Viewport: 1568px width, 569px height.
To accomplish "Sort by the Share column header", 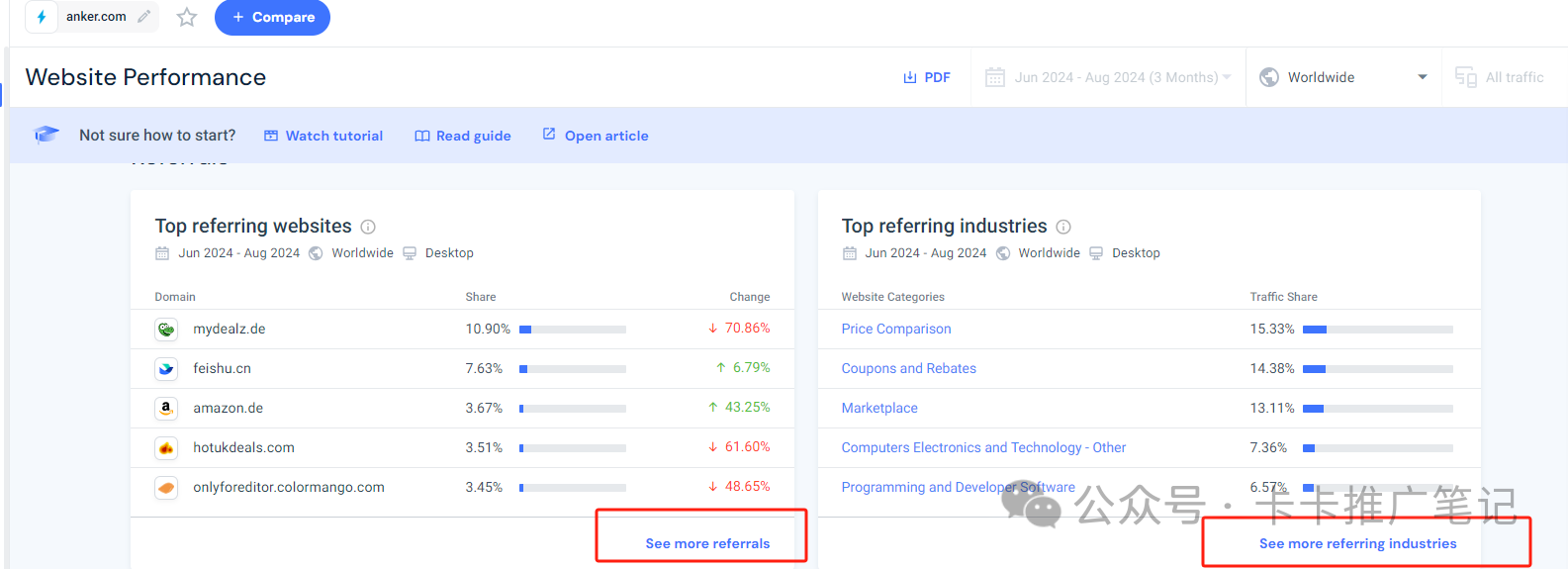I will tap(481, 297).
